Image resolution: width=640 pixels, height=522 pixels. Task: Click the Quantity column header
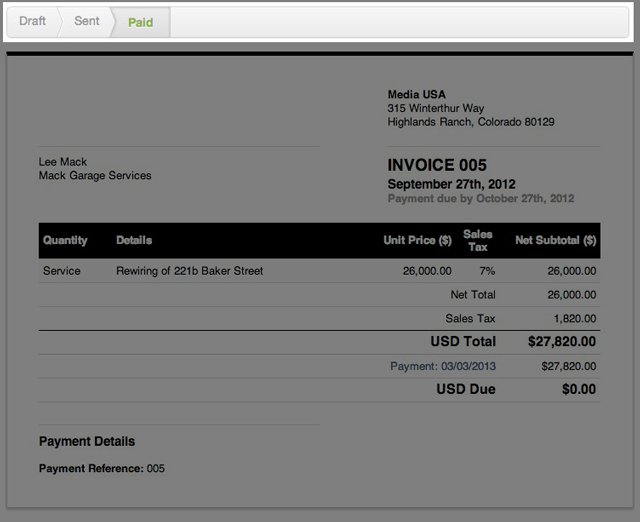[x=65, y=240]
